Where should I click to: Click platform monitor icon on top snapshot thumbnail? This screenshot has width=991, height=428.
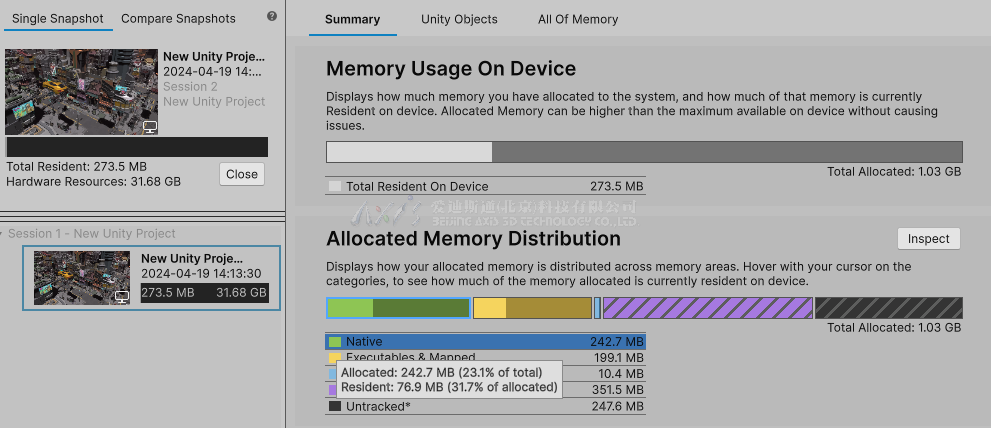point(150,127)
